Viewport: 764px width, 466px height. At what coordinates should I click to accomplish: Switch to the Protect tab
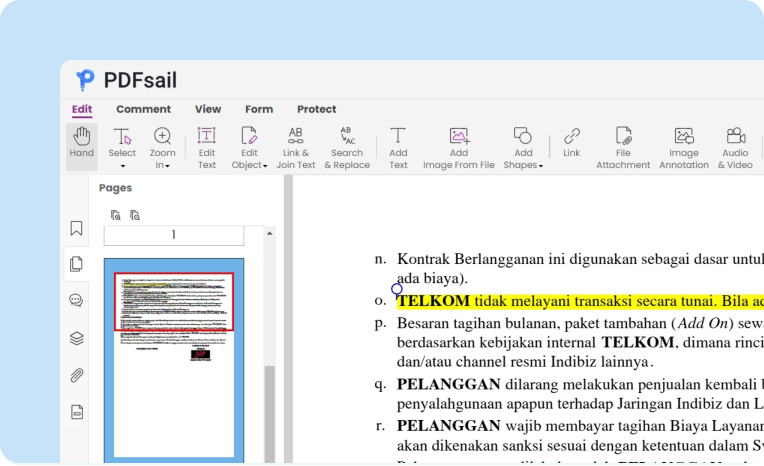[x=317, y=109]
